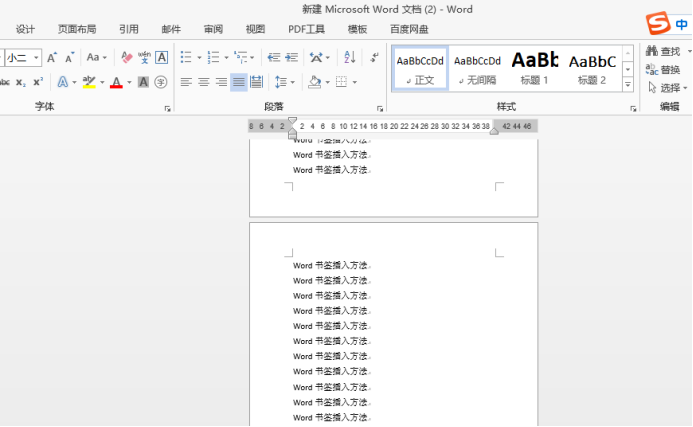Expand the numbering dropdown arrow
This screenshot has width=693, height=427.
(226, 58)
